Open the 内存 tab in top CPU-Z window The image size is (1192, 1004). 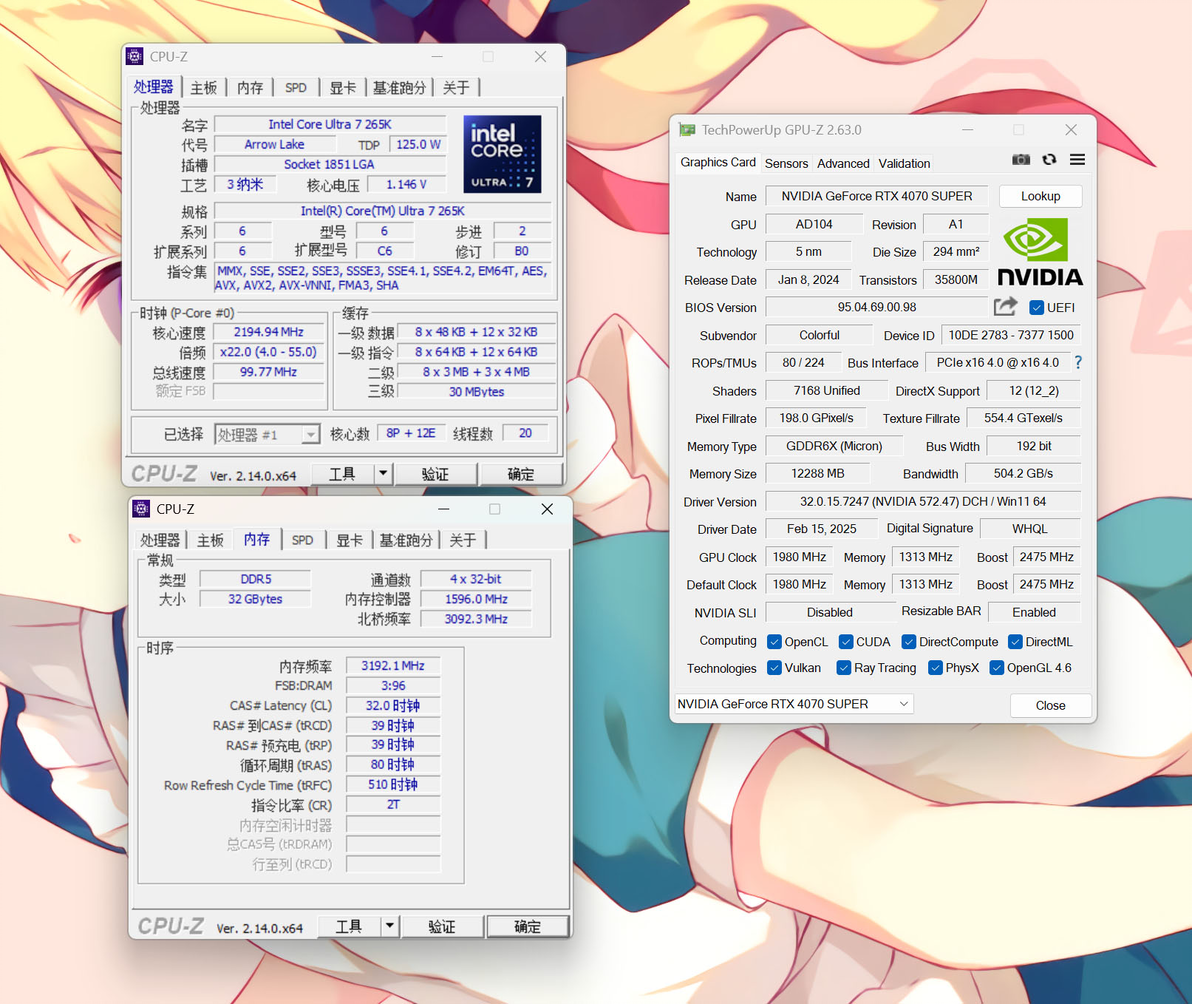coord(250,88)
